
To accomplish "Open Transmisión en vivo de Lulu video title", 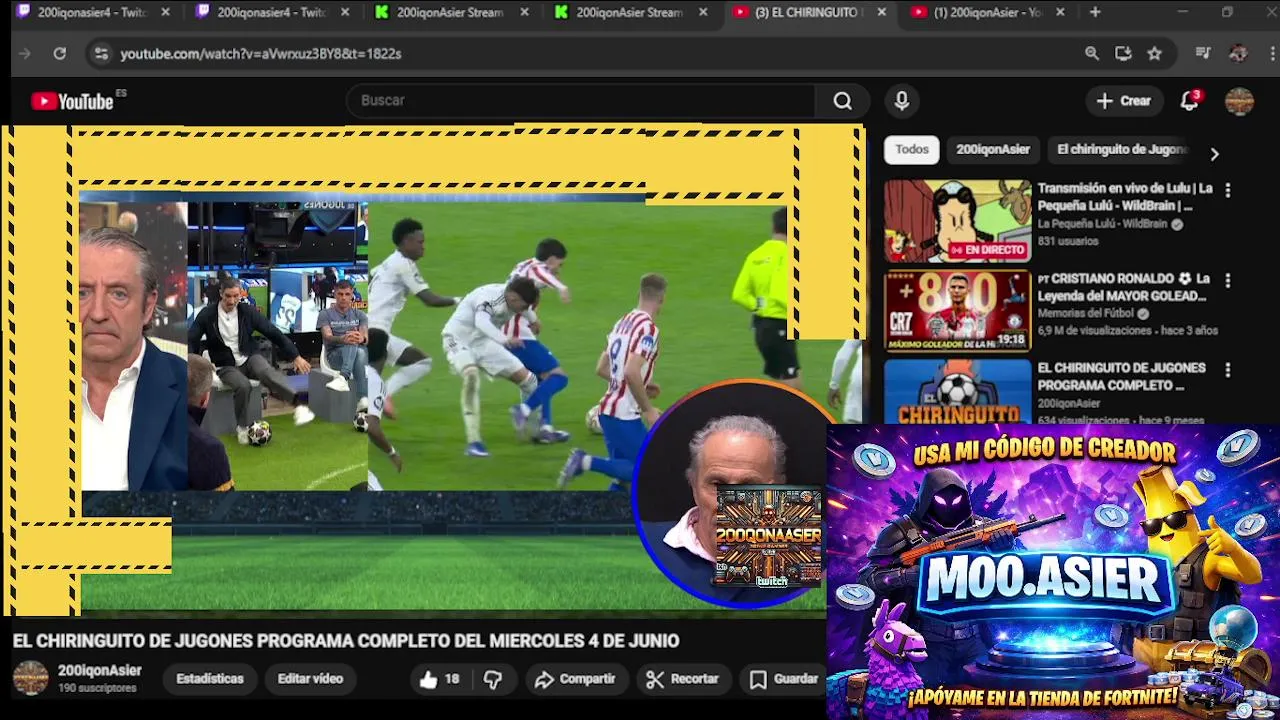I will click(x=1125, y=197).
